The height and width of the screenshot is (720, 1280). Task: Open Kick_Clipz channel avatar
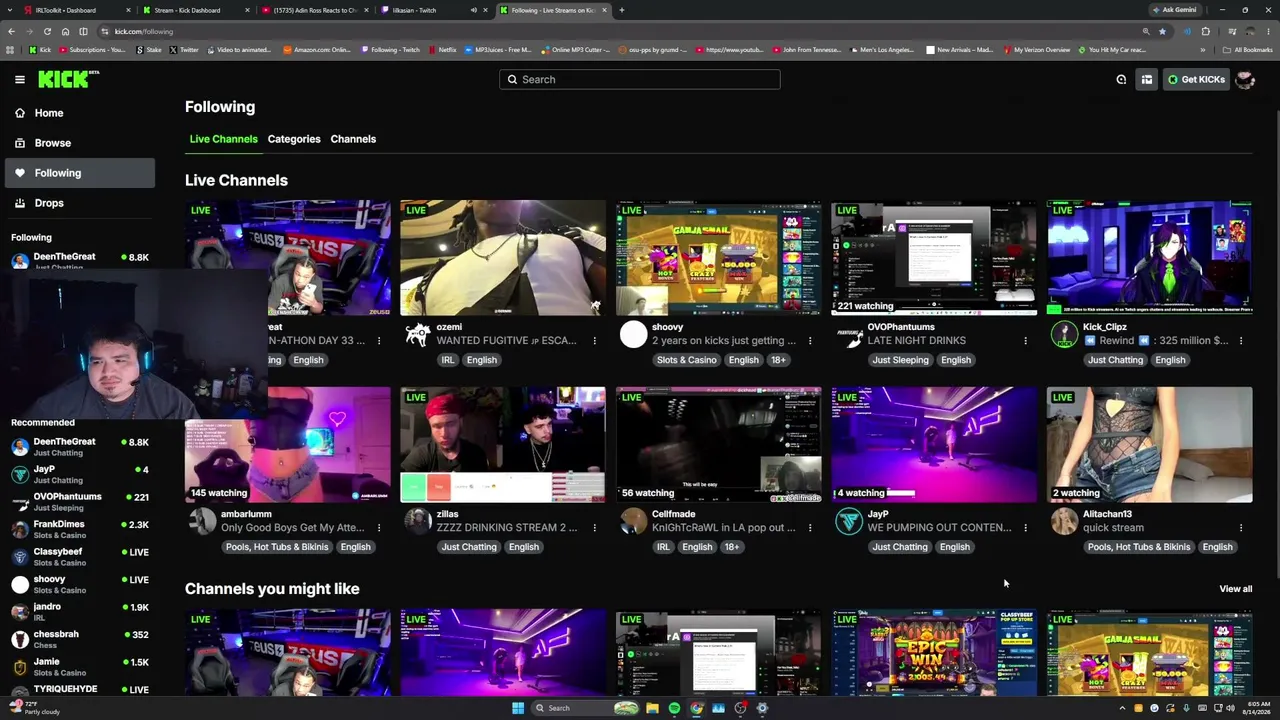1065,334
